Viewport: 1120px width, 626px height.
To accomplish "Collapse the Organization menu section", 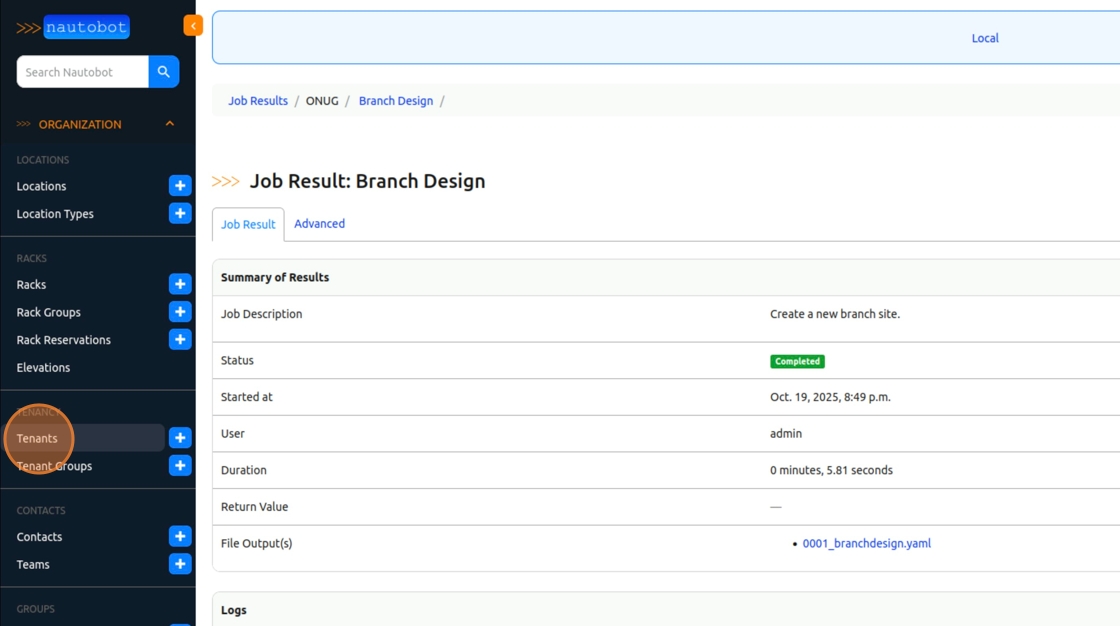I will [169, 124].
